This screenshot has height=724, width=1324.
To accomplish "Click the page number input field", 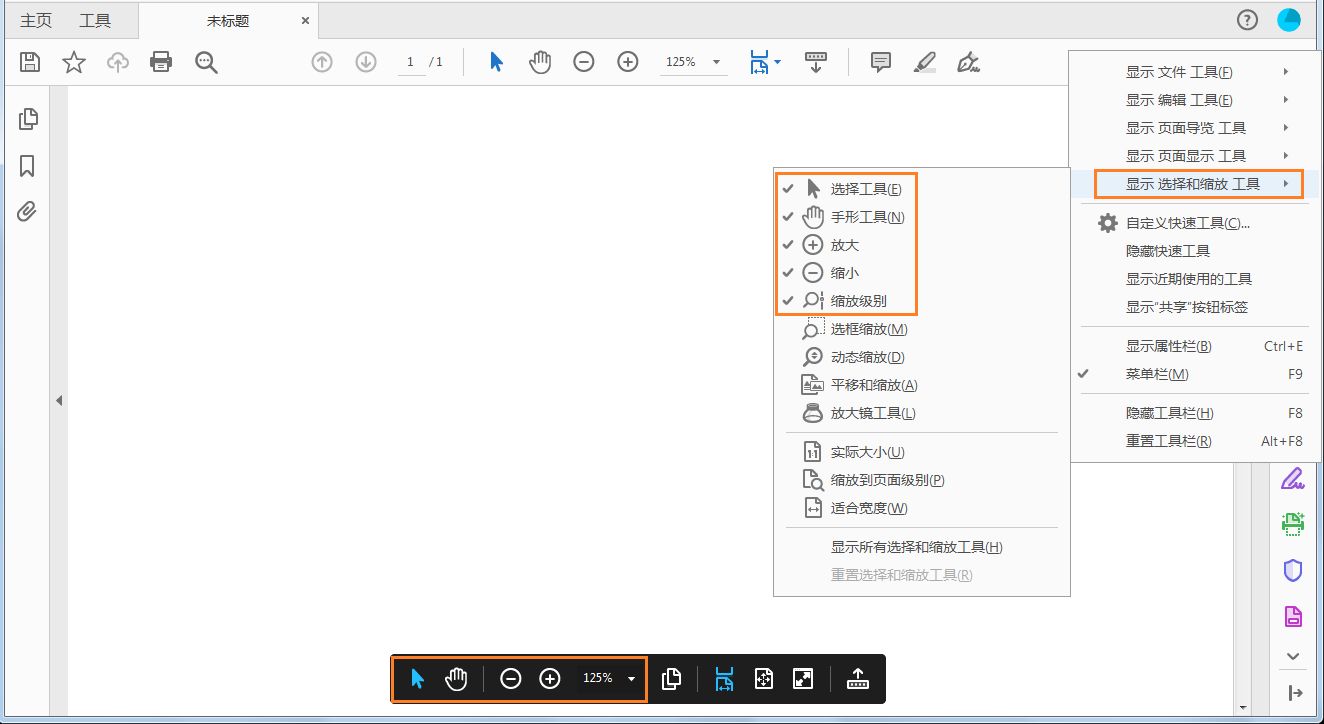I will tap(409, 61).
